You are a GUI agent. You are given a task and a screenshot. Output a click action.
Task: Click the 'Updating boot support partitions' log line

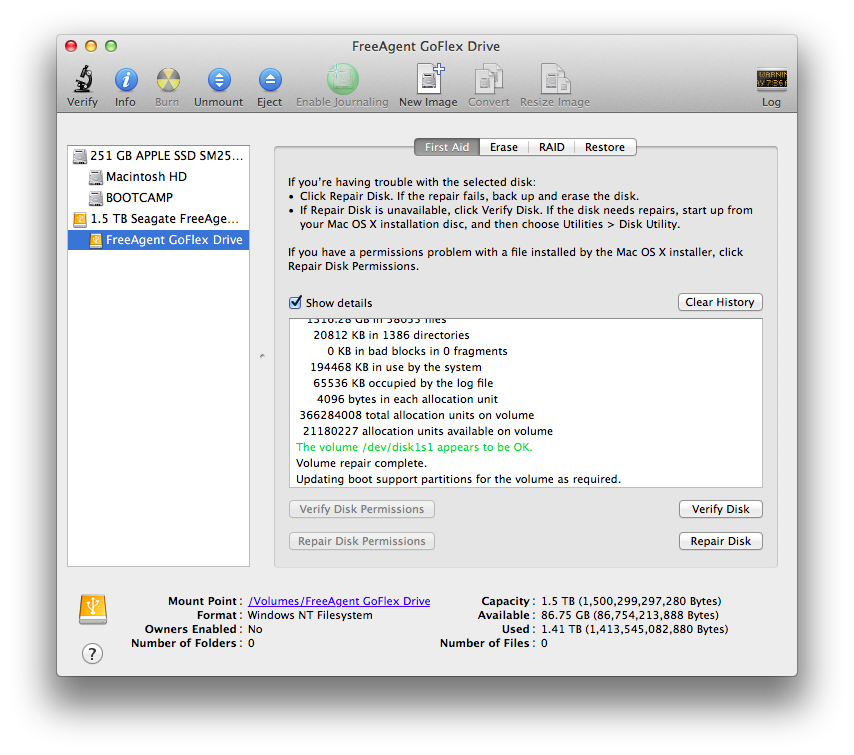pos(458,479)
